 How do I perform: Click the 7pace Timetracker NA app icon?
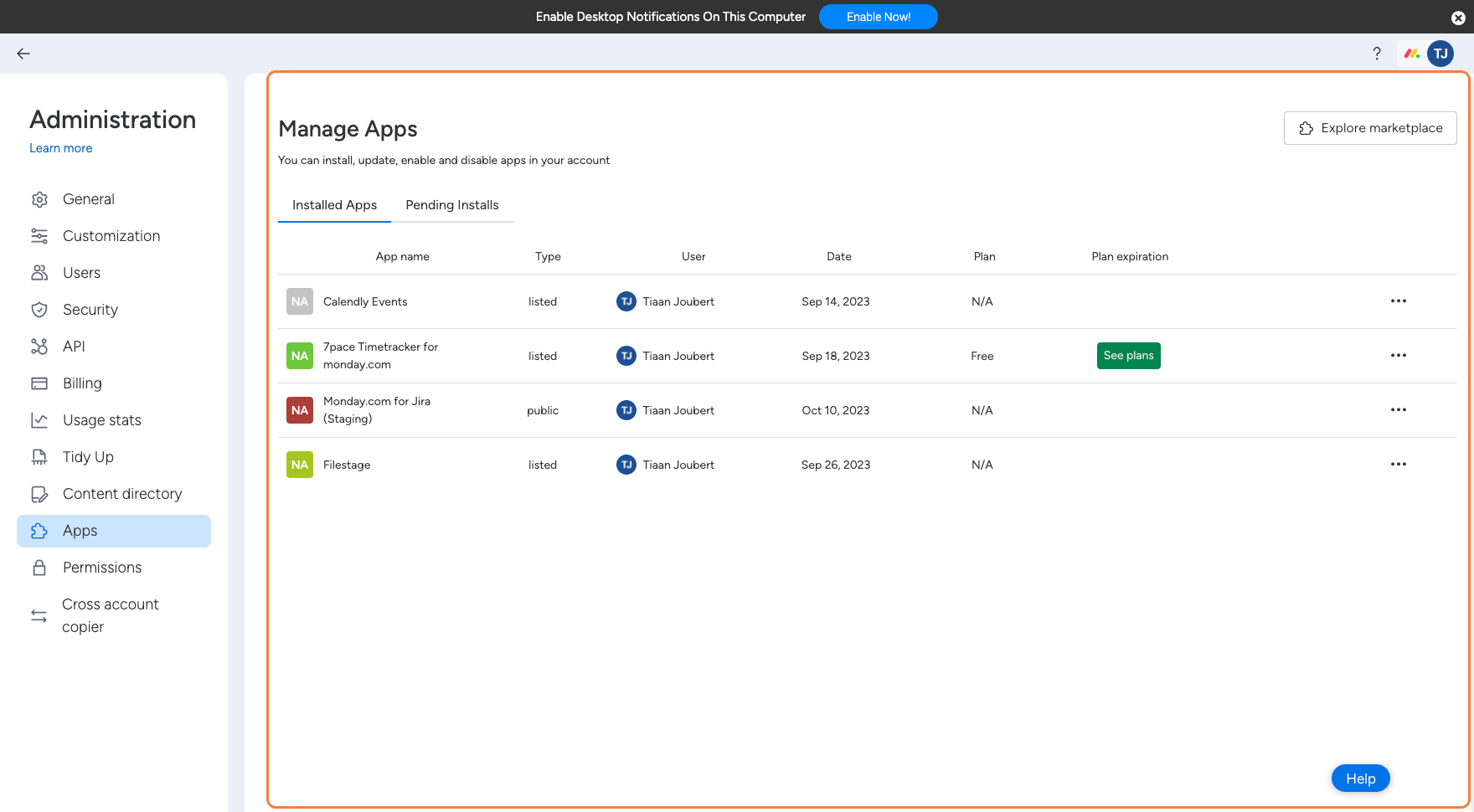coord(300,356)
